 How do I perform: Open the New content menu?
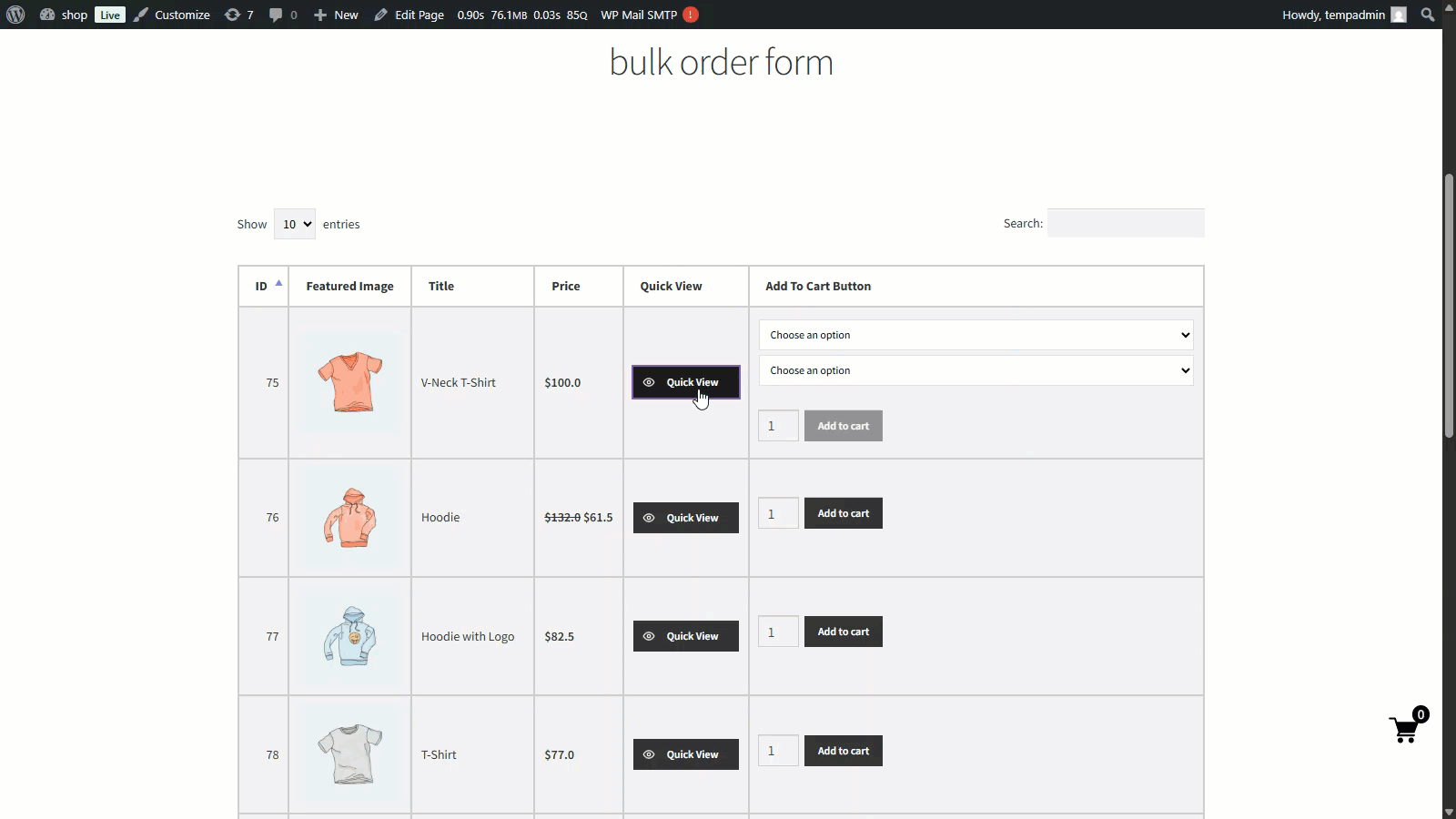[x=336, y=15]
